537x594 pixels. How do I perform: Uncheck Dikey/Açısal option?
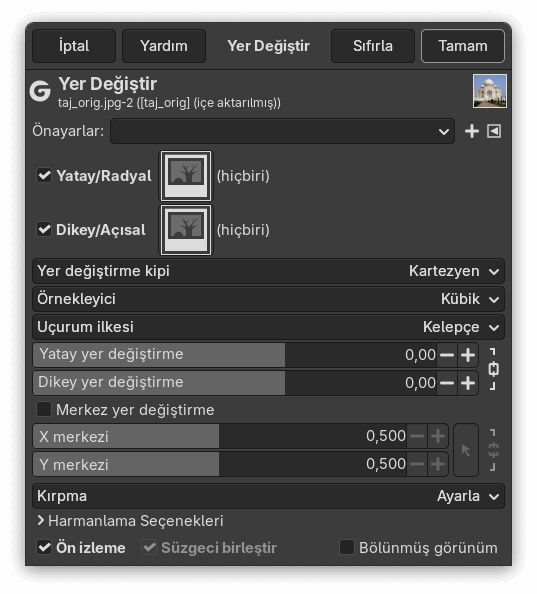44,230
